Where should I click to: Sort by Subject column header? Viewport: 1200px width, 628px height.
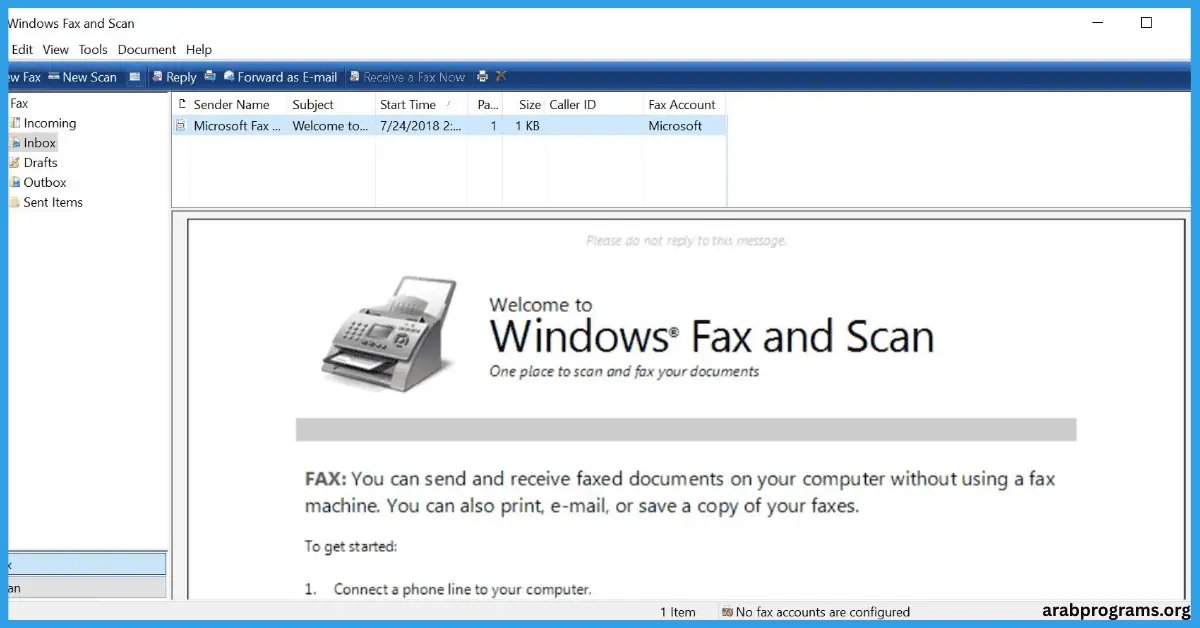[x=331, y=104]
